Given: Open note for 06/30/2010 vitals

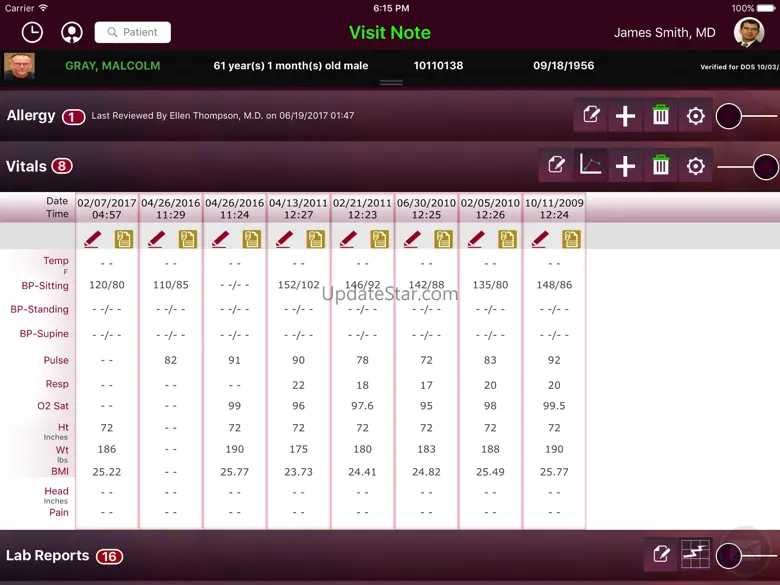Looking at the screenshot, I should pyautogui.click(x=443, y=239).
